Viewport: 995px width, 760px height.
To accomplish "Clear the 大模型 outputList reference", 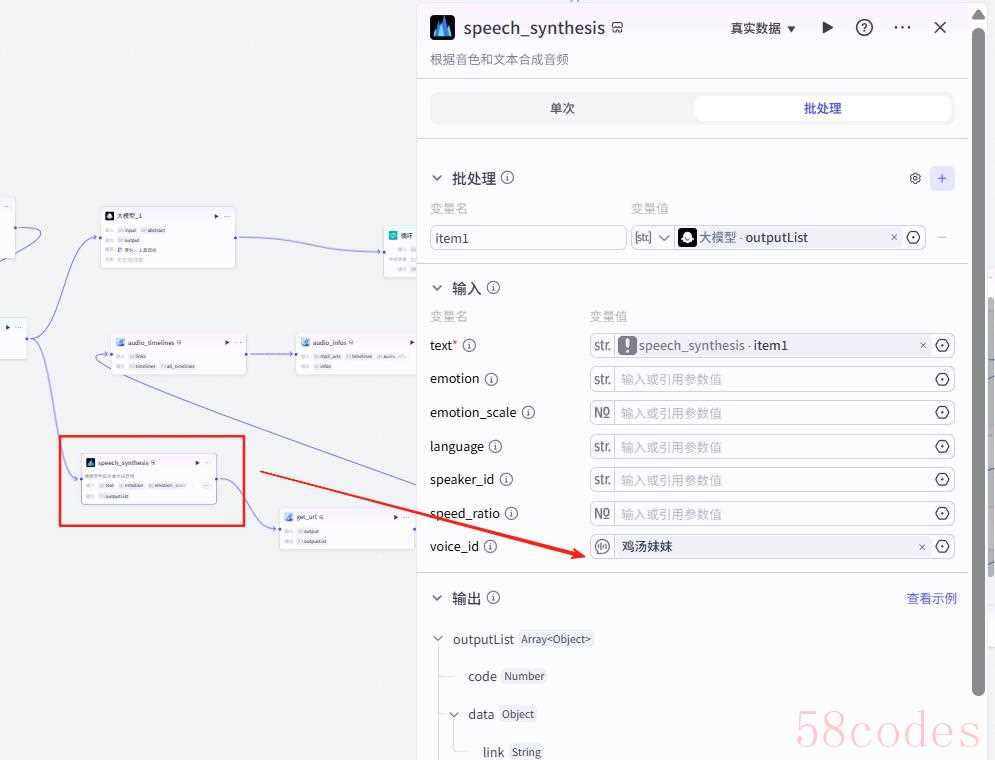I will (x=894, y=237).
